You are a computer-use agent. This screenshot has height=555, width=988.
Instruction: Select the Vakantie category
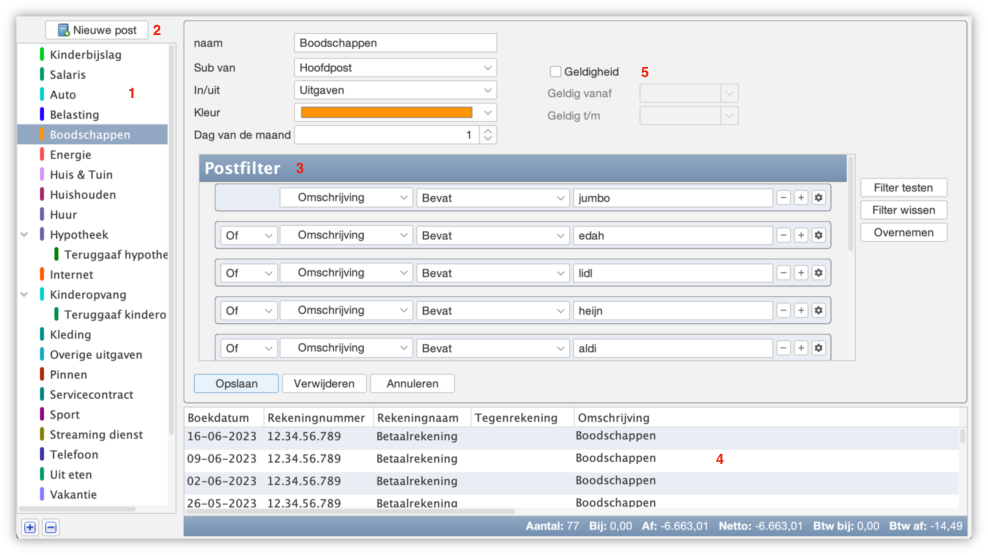pyautogui.click(x=73, y=495)
